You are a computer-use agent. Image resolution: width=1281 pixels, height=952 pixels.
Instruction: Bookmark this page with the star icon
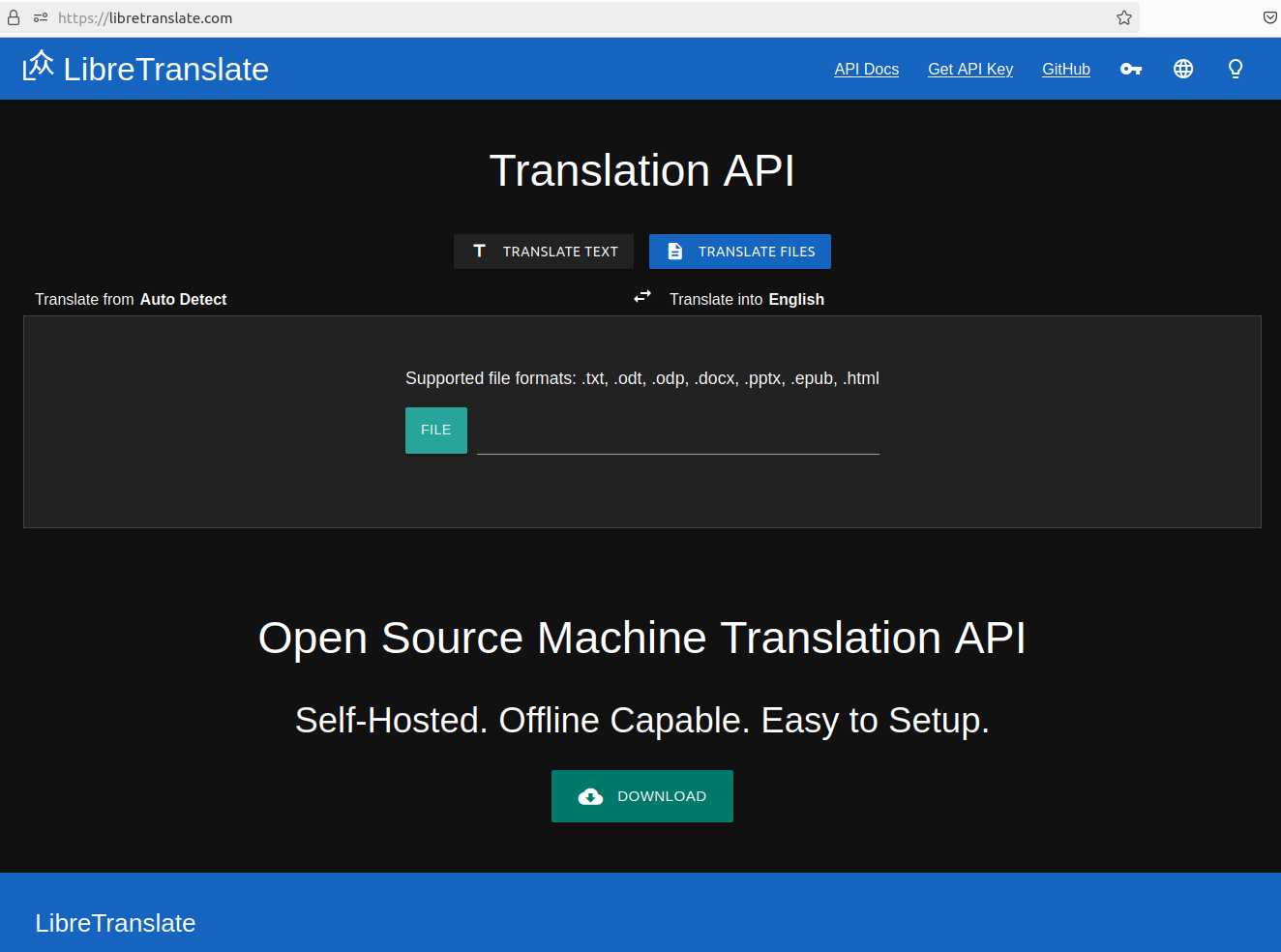1124,17
